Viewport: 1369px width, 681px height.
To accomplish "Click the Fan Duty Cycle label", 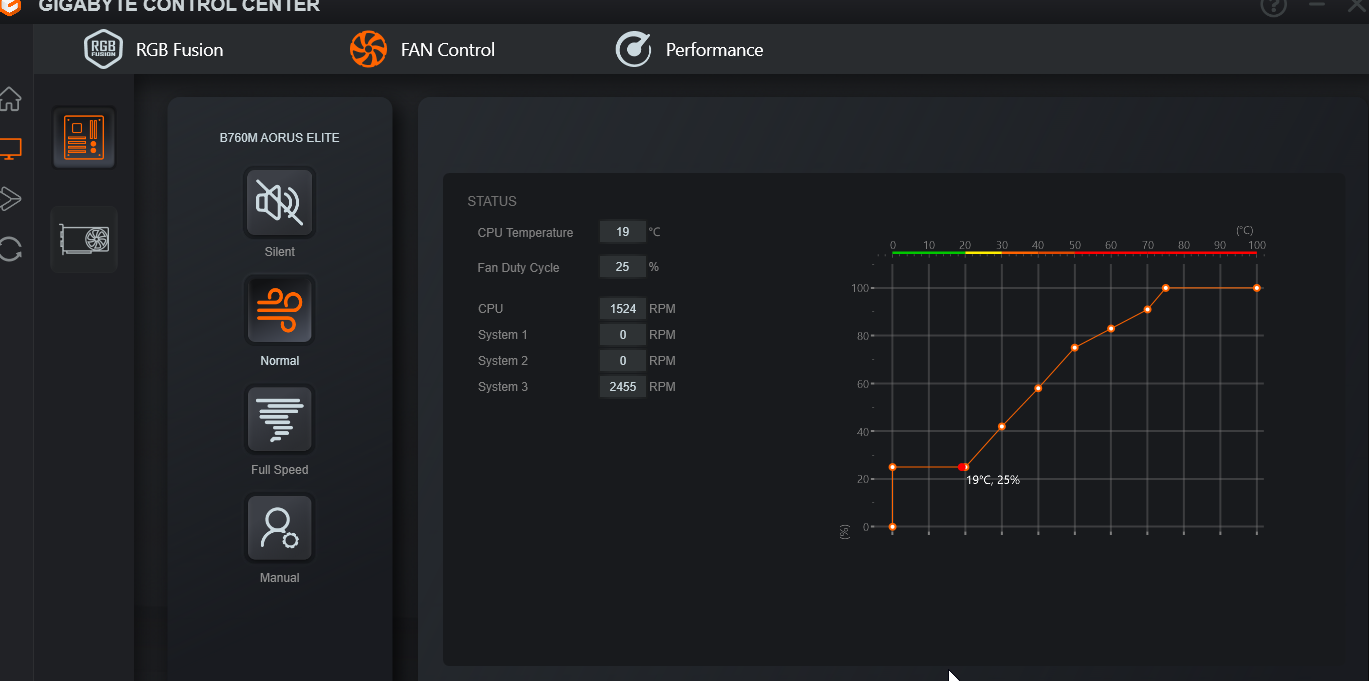I will pos(519,268).
